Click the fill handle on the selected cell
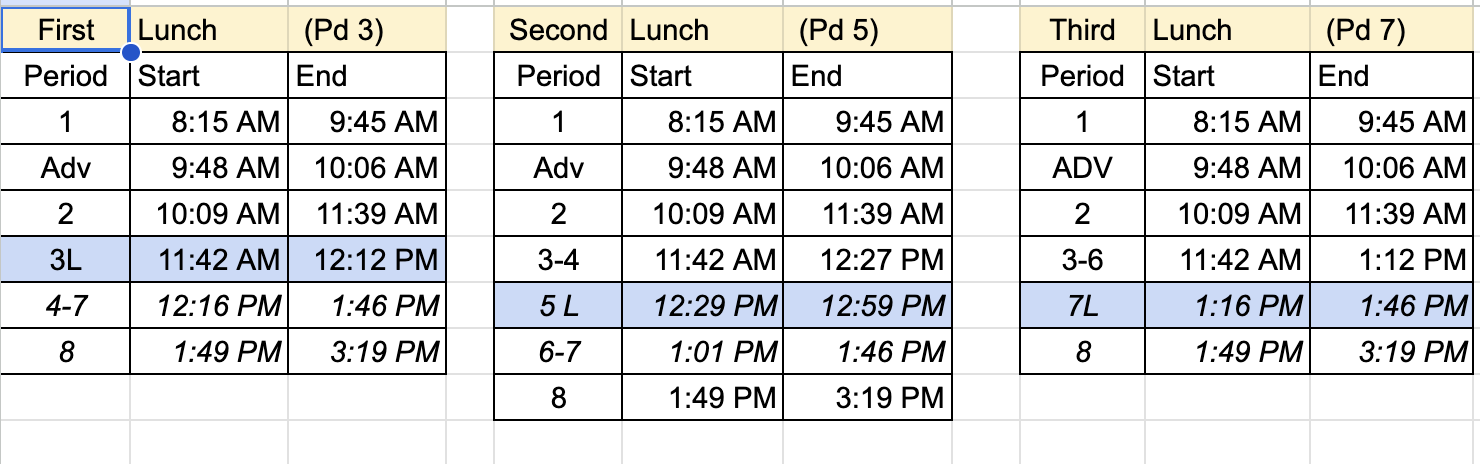The image size is (1480, 464). (130, 52)
